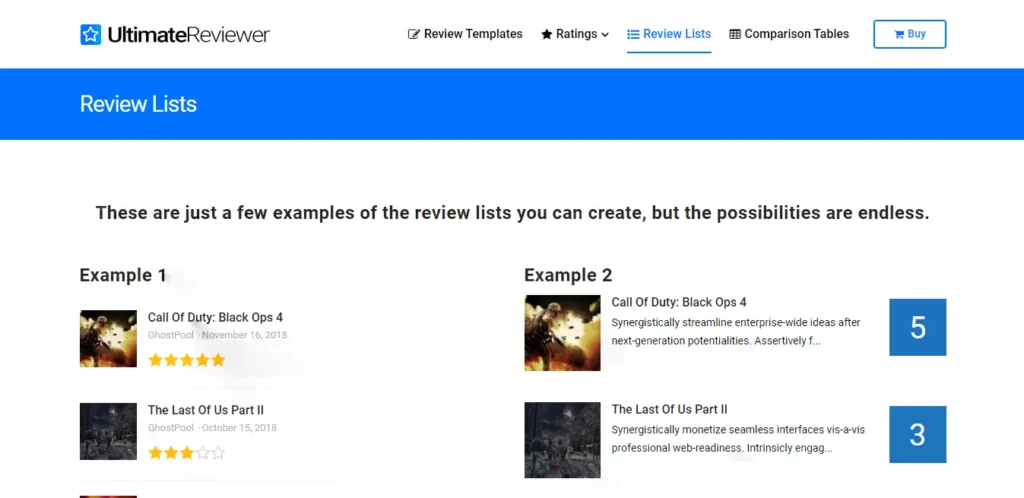This screenshot has height=498, width=1024.
Task: Click the Buy button
Action: (910, 34)
